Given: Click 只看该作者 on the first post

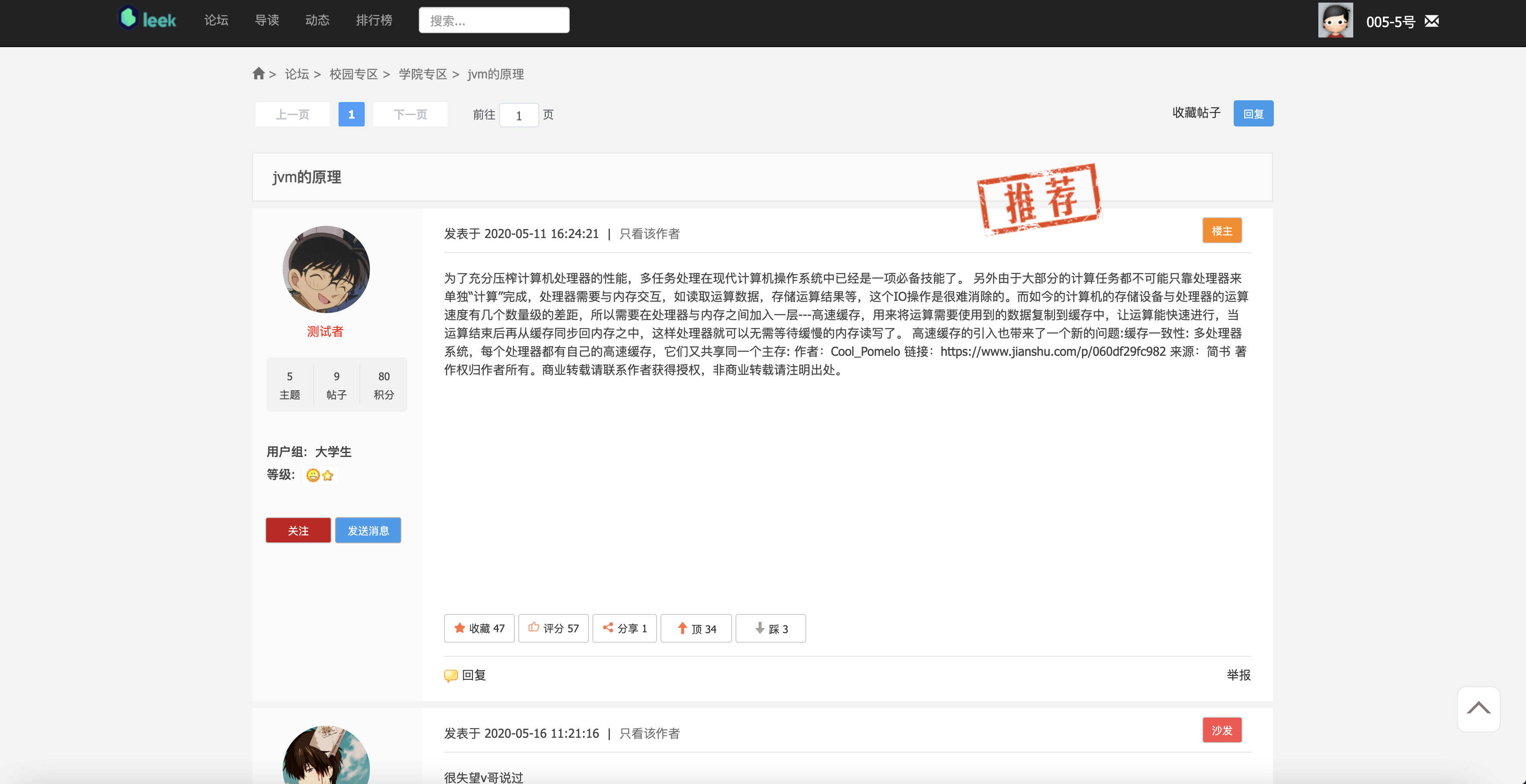Looking at the screenshot, I should [x=649, y=234].
